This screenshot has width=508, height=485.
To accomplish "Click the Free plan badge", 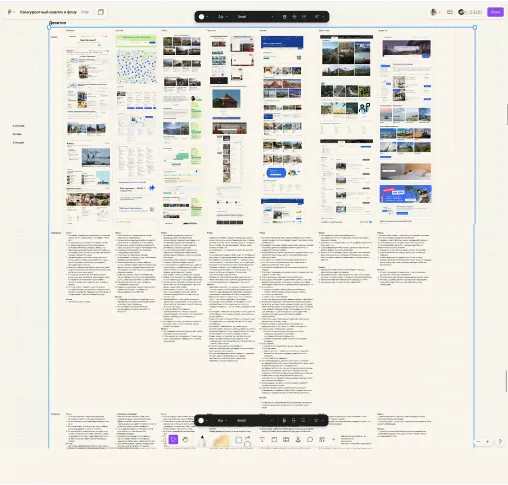I will pos(85,12).
